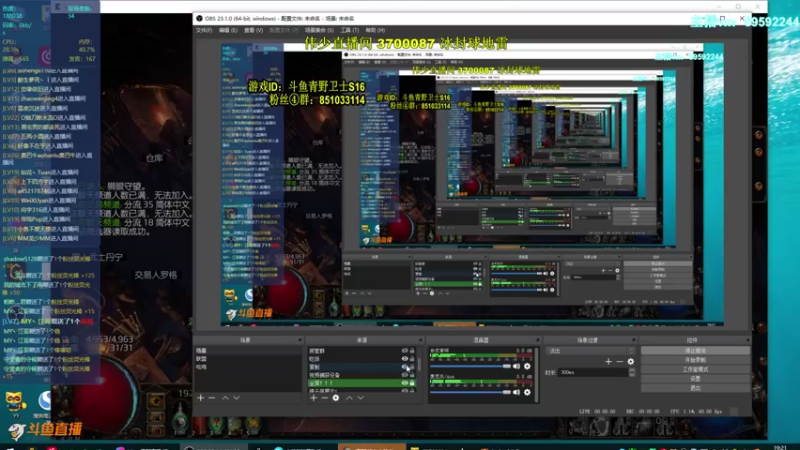Open the 编辑(E) menu
This screenshot has width=800, height=450.
point(228,31)
